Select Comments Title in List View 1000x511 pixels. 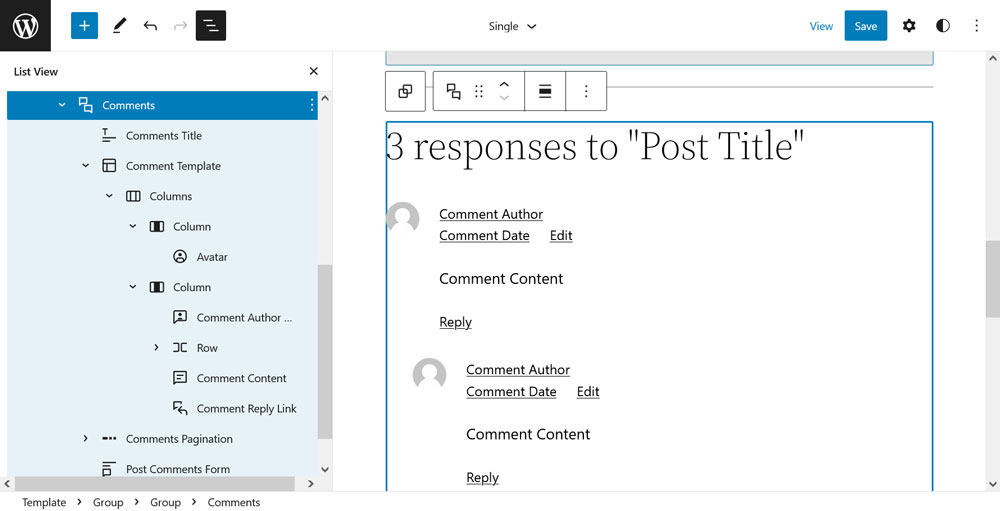[163, 136]
